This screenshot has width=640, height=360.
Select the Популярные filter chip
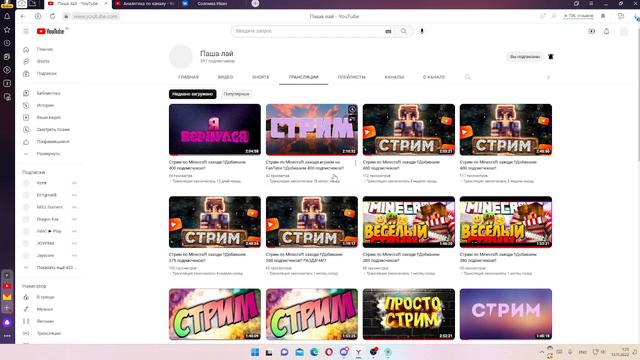tap(236, 94)
